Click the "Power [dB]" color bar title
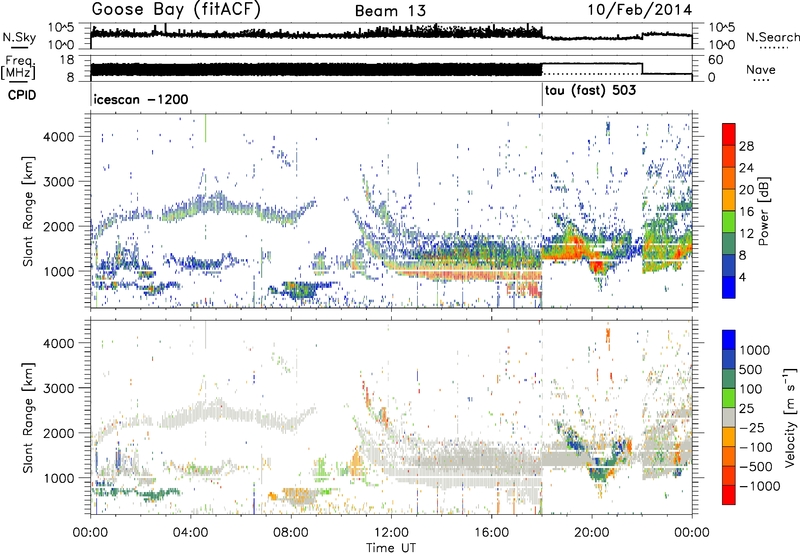Screen dimensions: 800x554 pyautogui.click(x=763, y=211)
